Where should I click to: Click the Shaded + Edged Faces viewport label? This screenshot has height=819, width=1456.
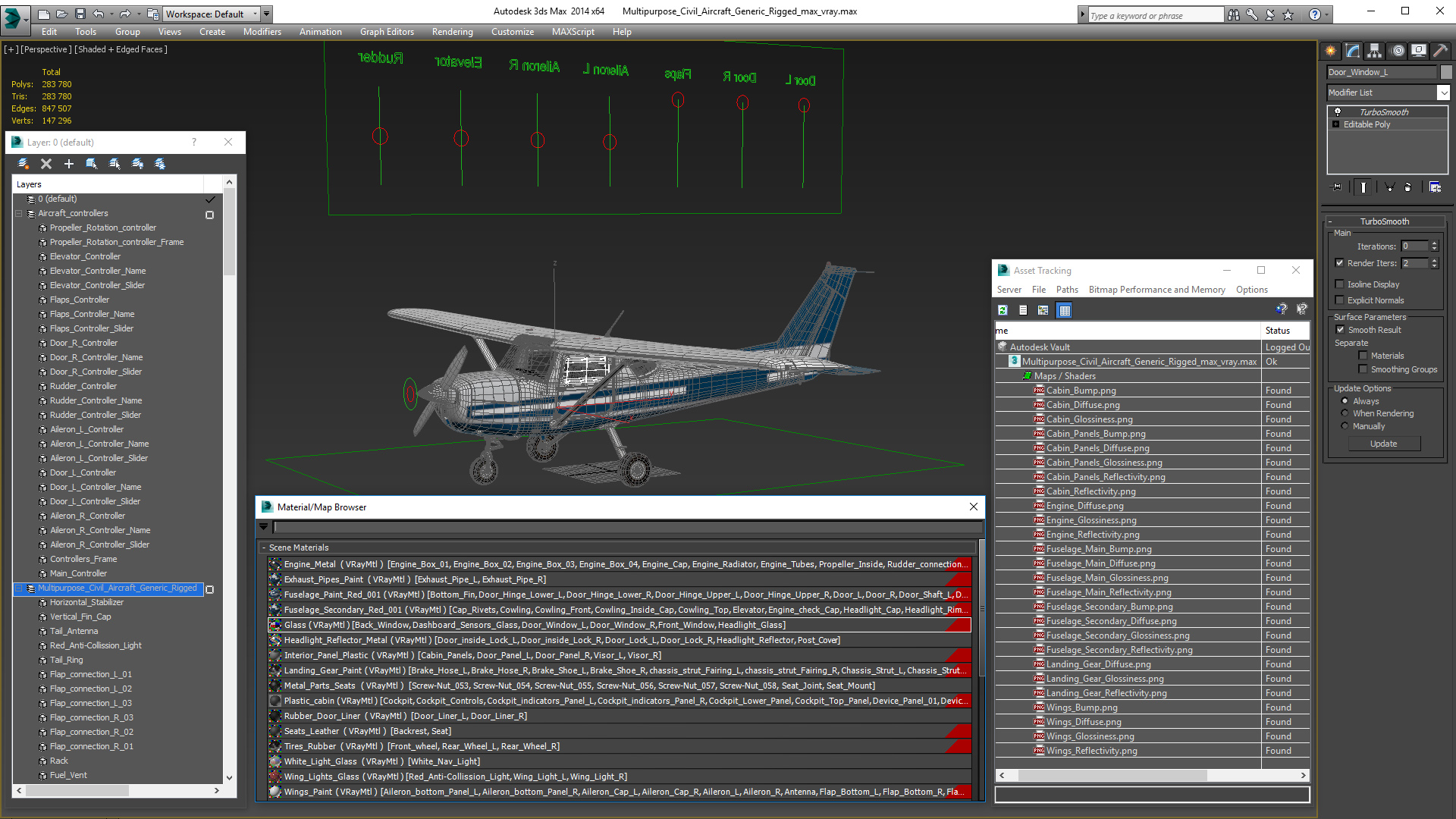click(x=121, y=49)
